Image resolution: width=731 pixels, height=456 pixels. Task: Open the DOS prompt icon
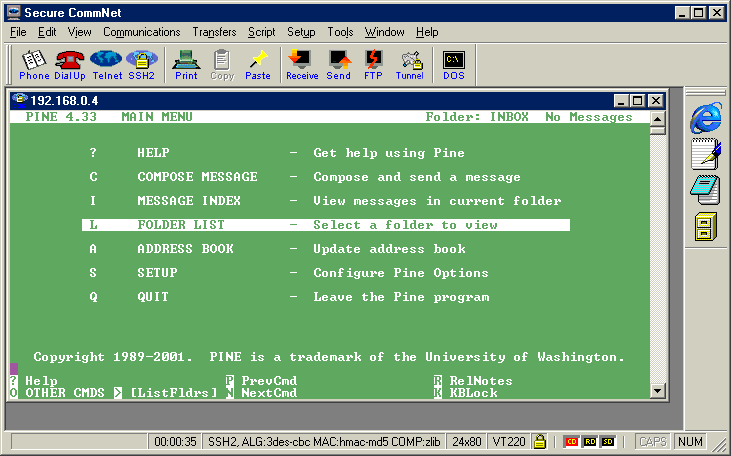point(454,65)
